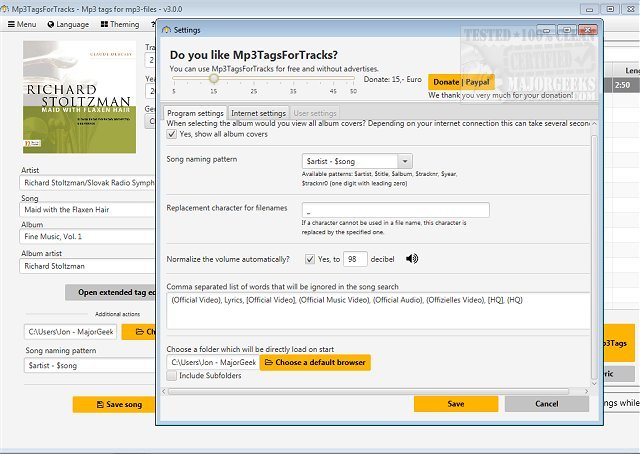
Task: Click the settings vertical scrollbar
Action: tap(594, 257)
